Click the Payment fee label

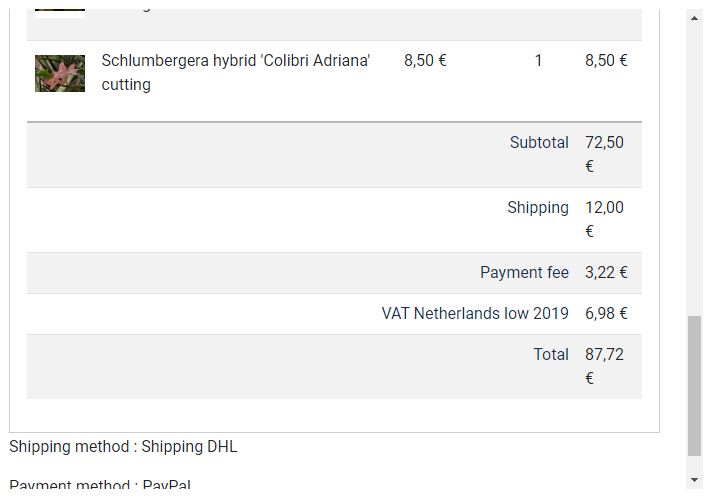(x=524, y=273)
